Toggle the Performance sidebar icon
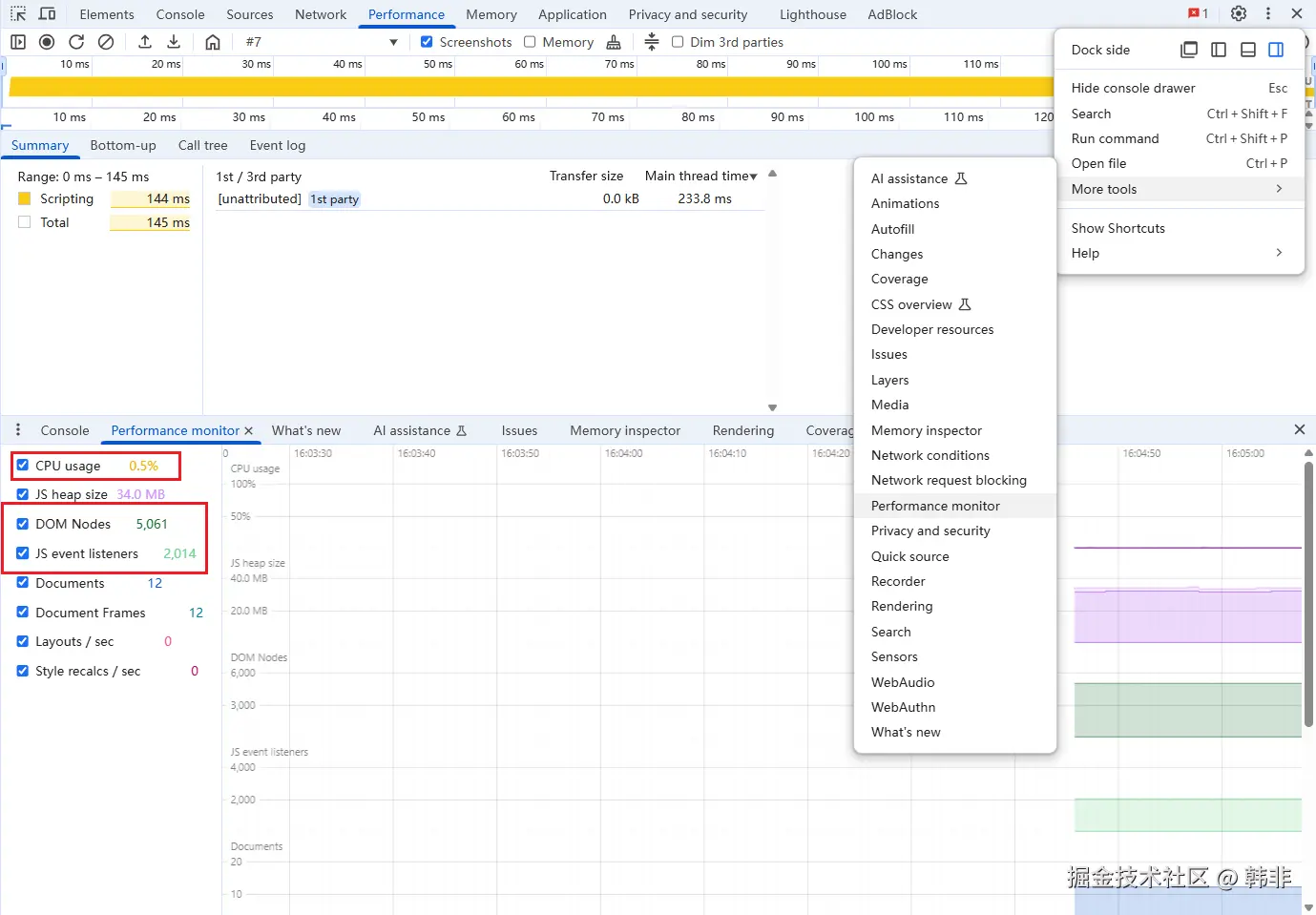Image resolution: width=1316 pixels, height=915 pixels. [18, 42]
